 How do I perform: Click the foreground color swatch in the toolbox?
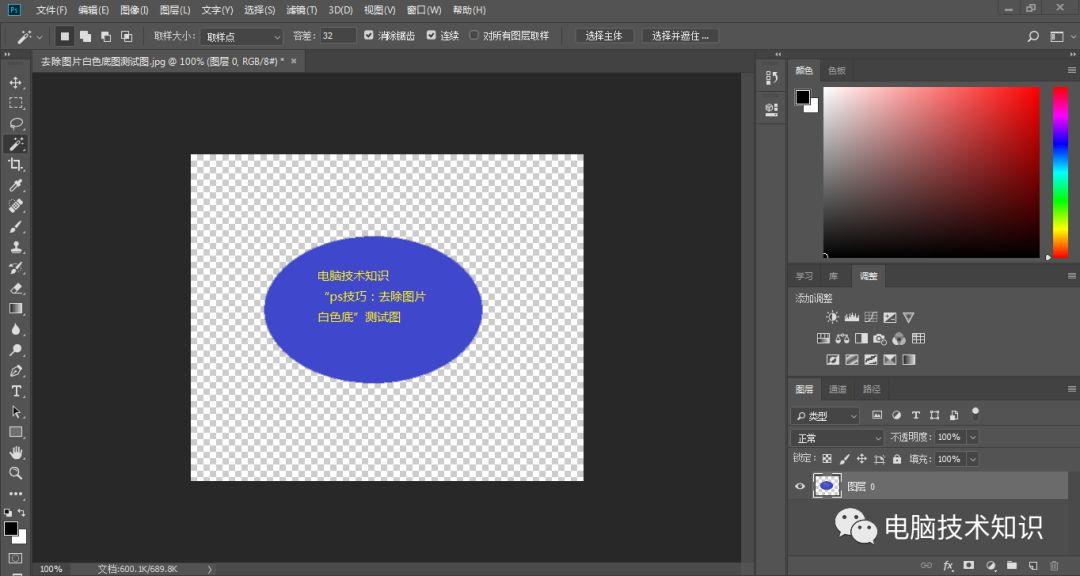10,529
